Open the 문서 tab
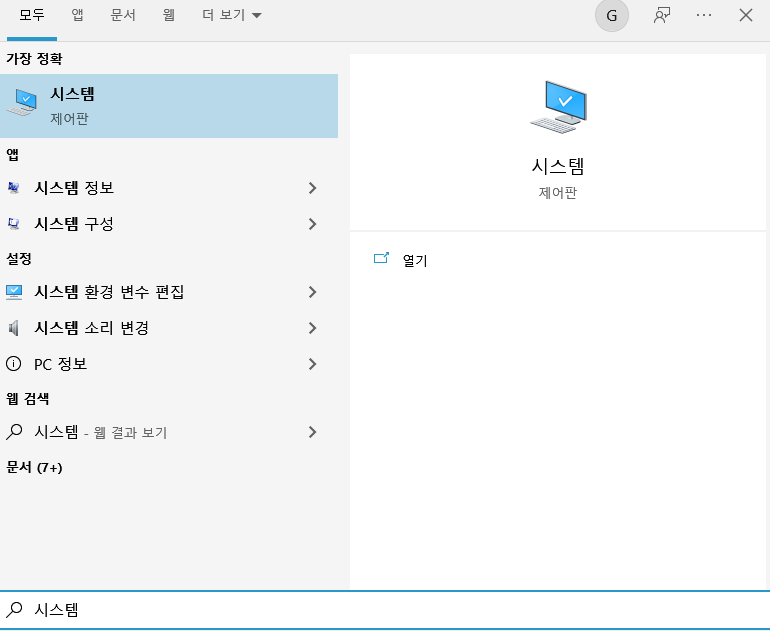Viewport: 770px width, 631px height. click(123, 15)
